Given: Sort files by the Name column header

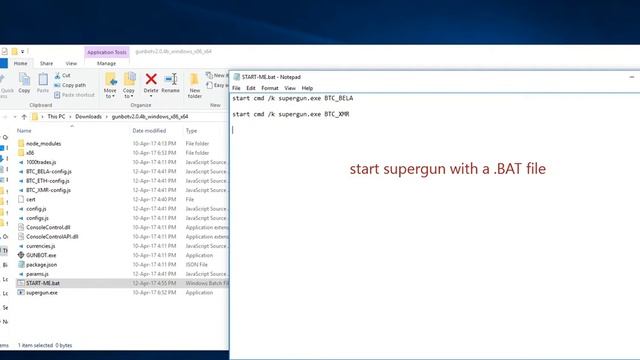Looking at the screenshot, I should click(24, 131).
